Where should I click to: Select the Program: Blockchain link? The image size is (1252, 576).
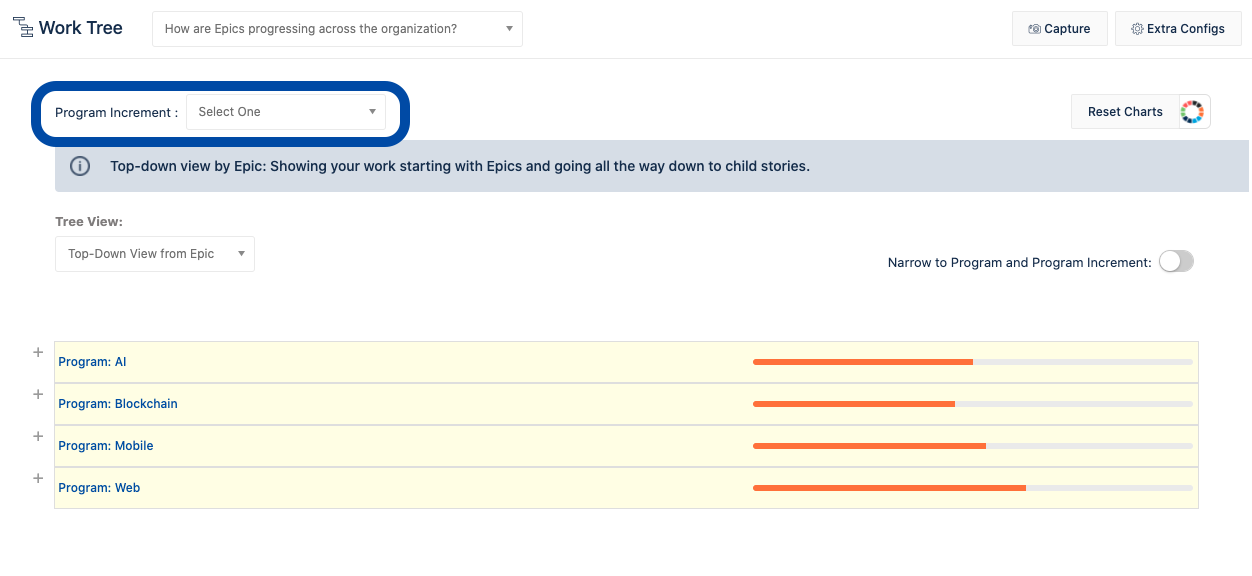117,403
